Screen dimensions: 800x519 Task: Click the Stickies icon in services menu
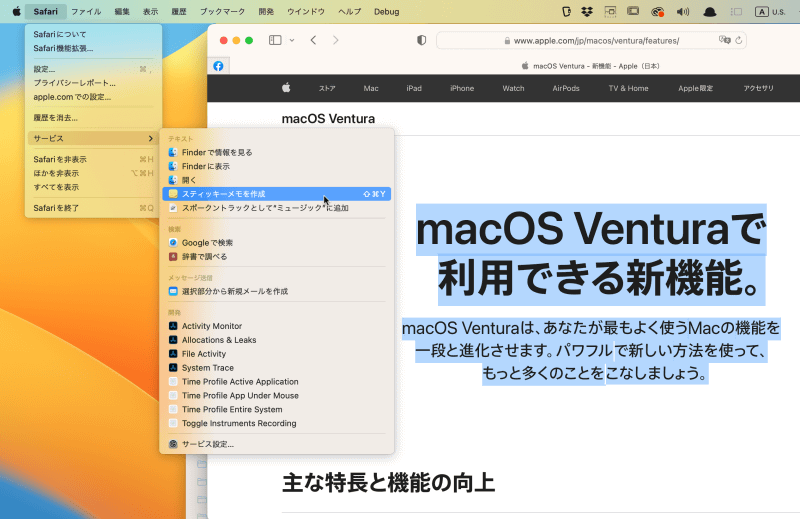(x=173, y=193)
